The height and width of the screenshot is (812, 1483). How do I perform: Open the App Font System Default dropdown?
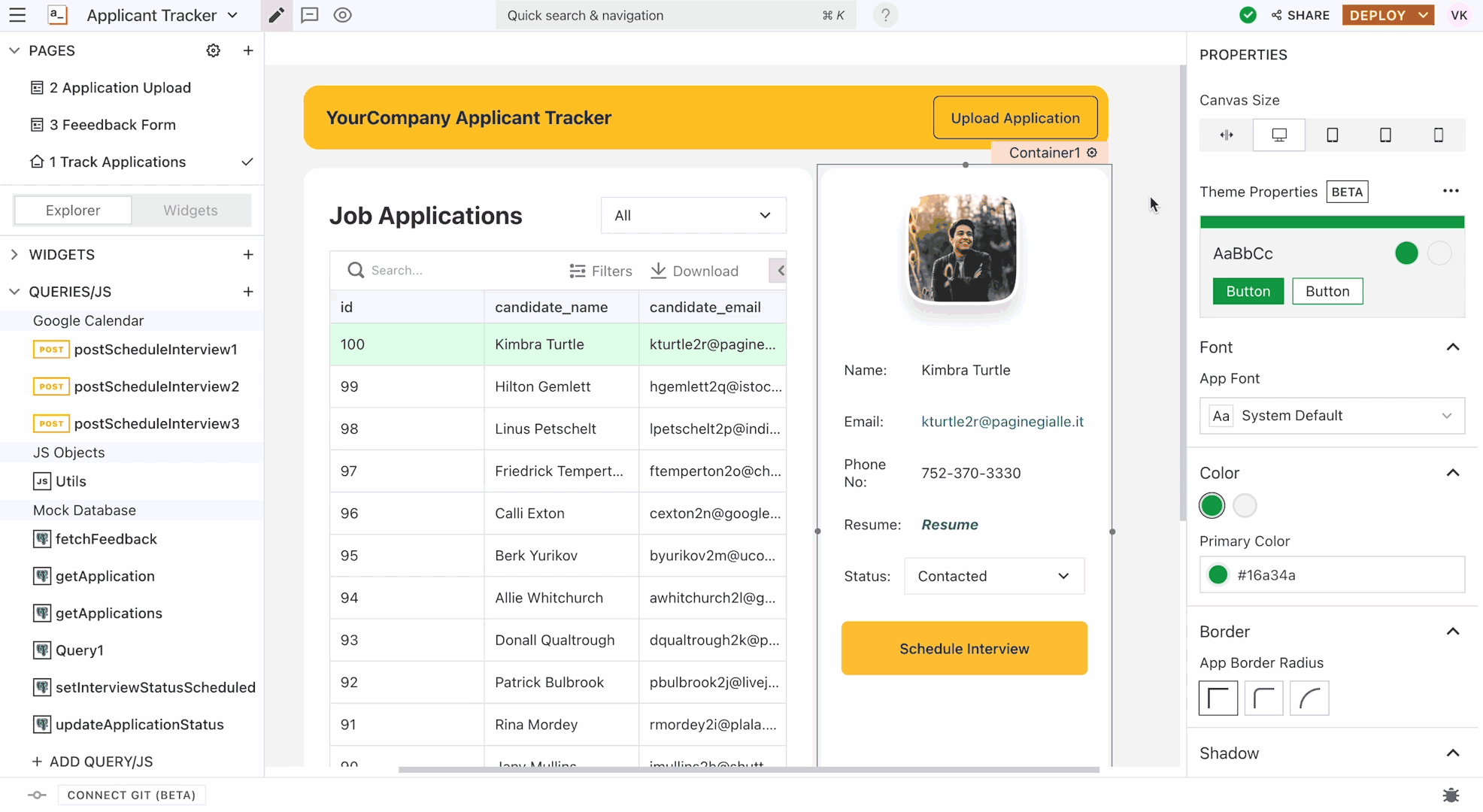pos(1332,416)
